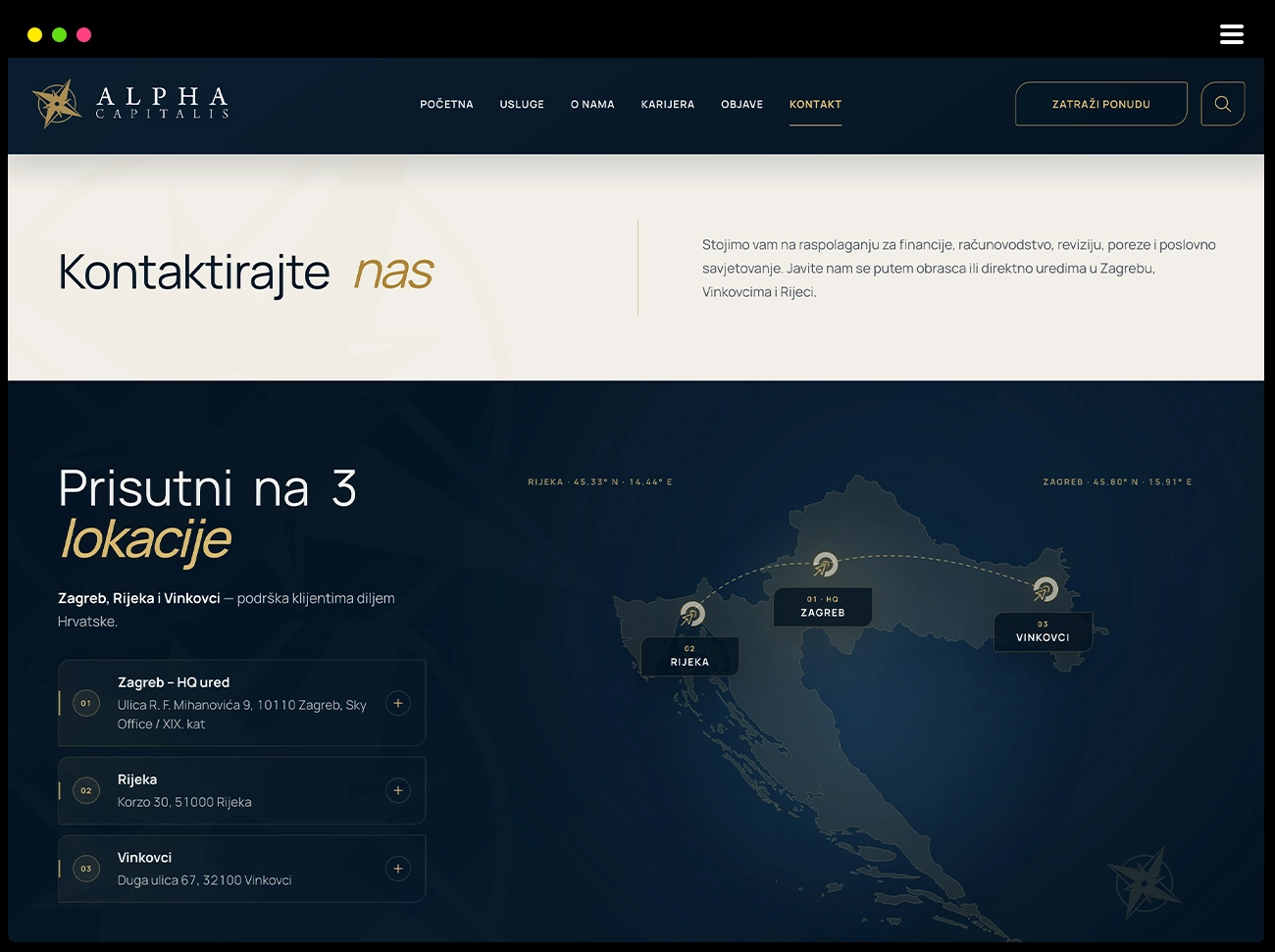Click the pink window dot

(x=84, y=34)
